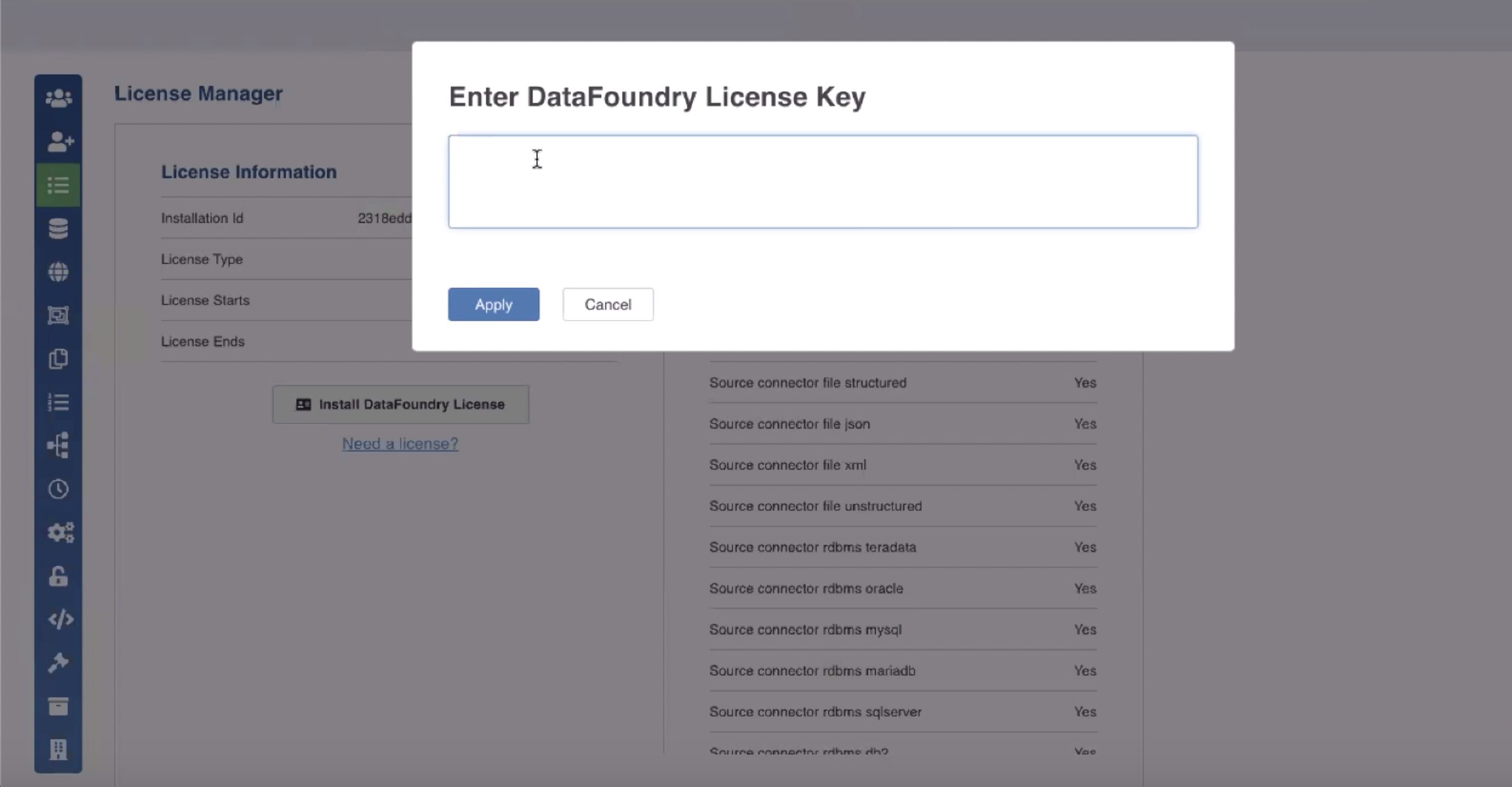The width and height of the screenshot is (1512, 787).
Task: Click 'Source connector rdbms teradata' row
Action: point(903,547)
